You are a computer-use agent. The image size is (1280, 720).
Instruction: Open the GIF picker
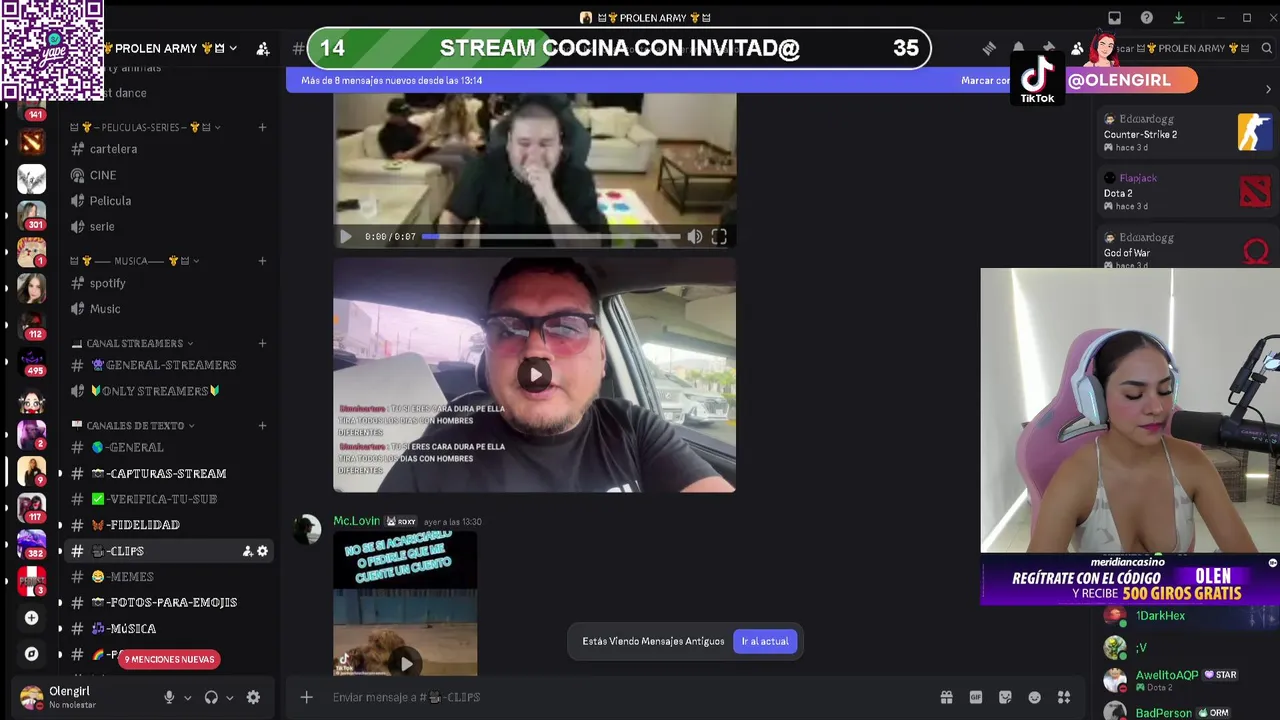[x=976, y=697]
